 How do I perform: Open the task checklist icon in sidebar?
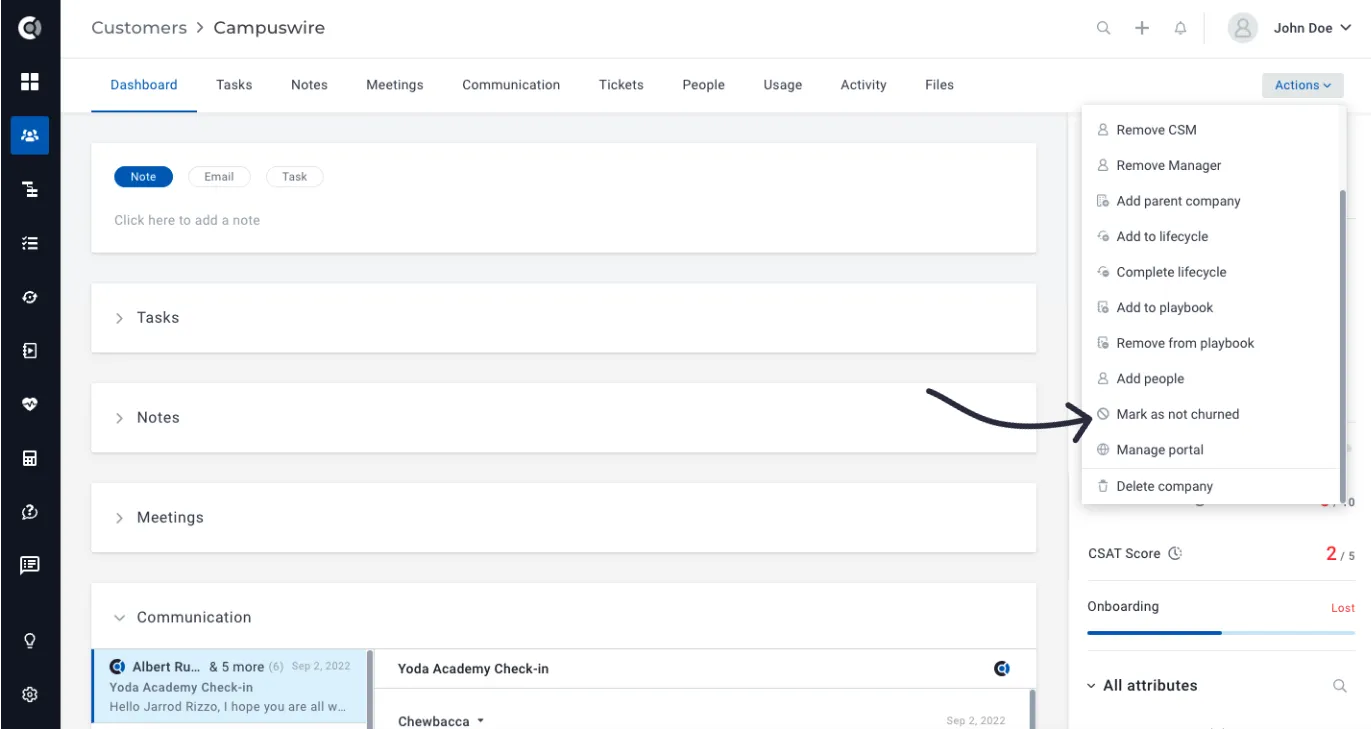[30, 243]
